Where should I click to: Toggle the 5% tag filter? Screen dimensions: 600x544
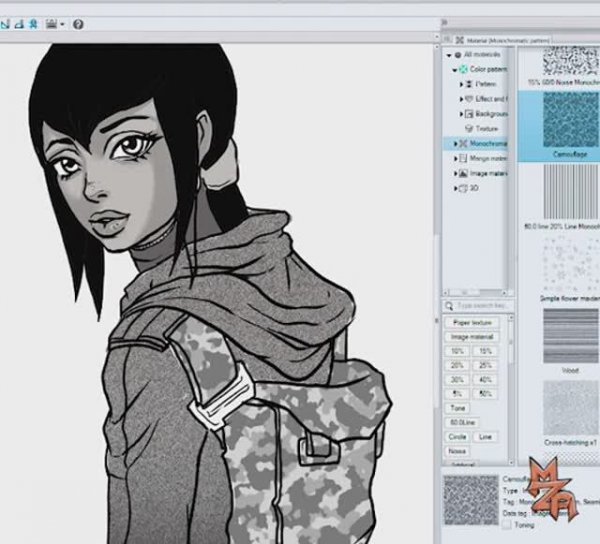457,394
